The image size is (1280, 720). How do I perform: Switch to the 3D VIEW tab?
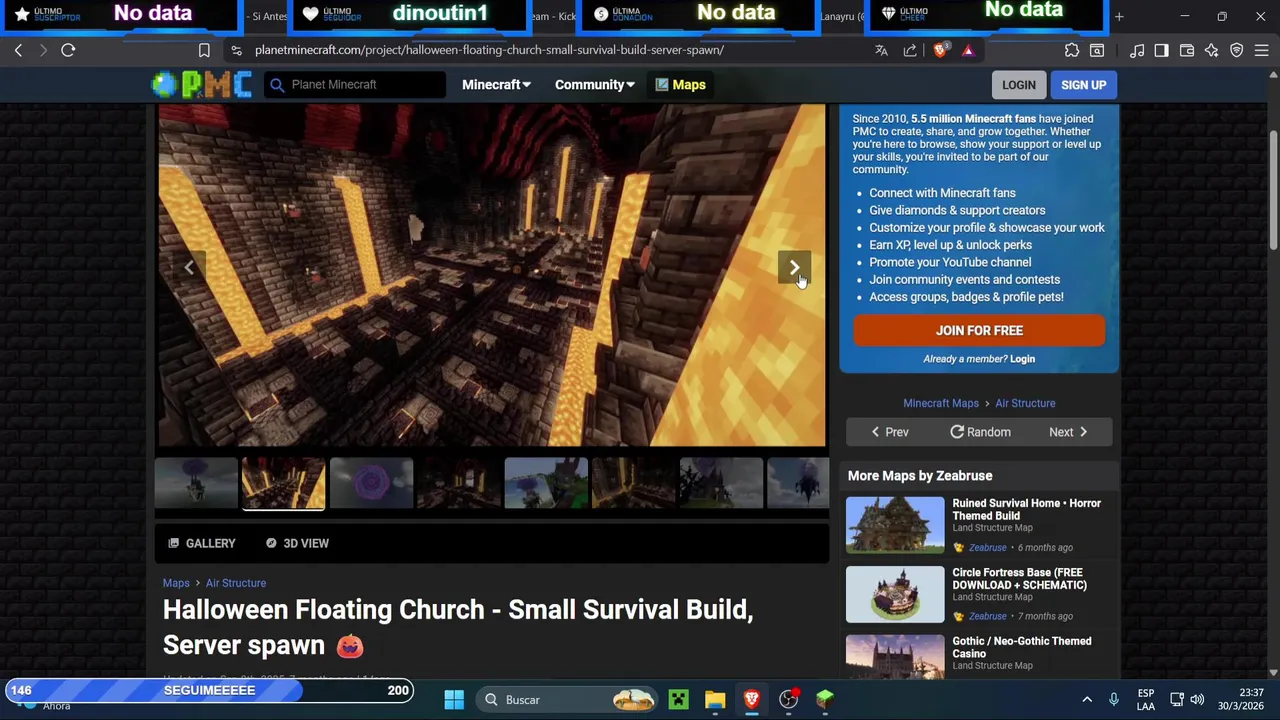coord(297,543)
